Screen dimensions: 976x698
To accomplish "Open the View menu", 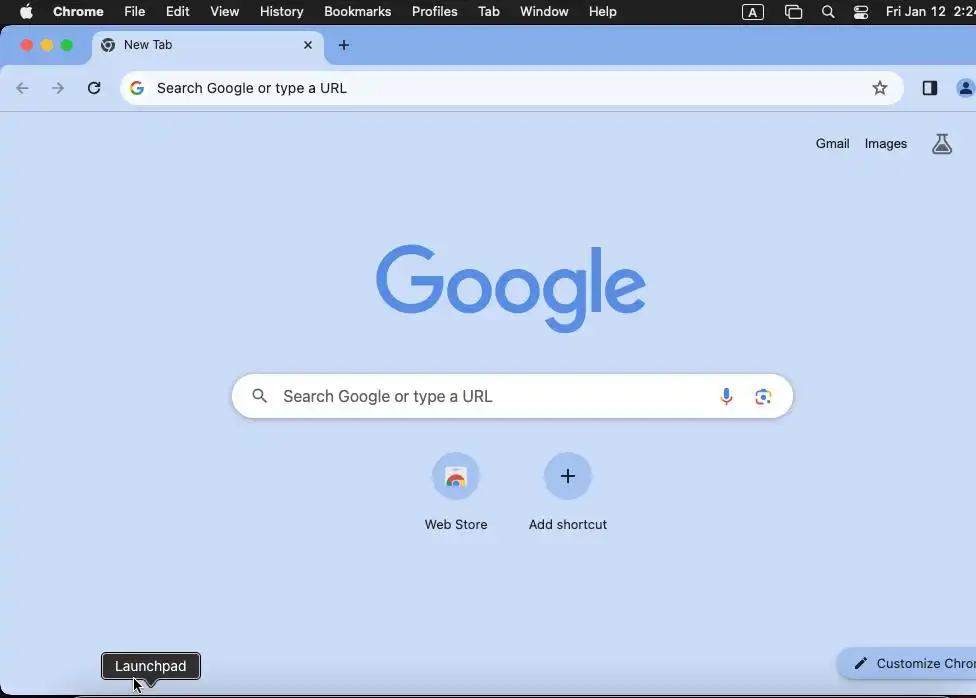I will point(224,12).
